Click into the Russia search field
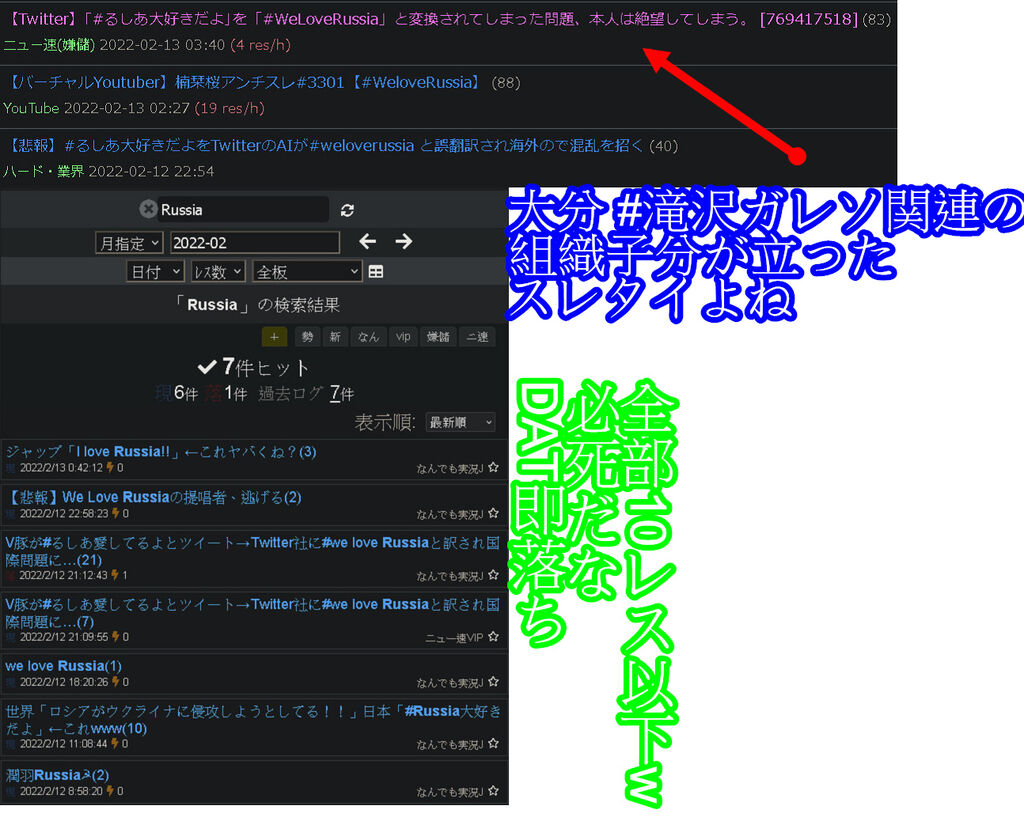Viewport: 1024px width, 821px height. [x=243, y=210]
